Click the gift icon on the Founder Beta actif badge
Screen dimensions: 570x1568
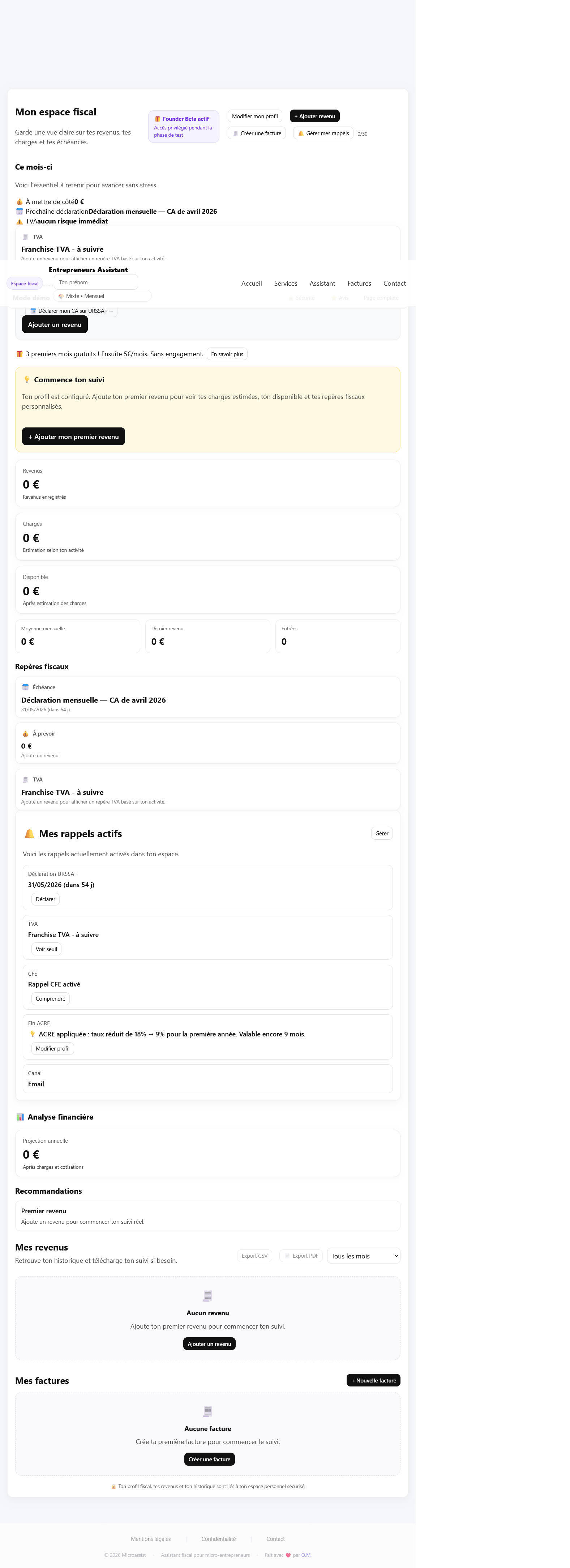tap(158, 119)
